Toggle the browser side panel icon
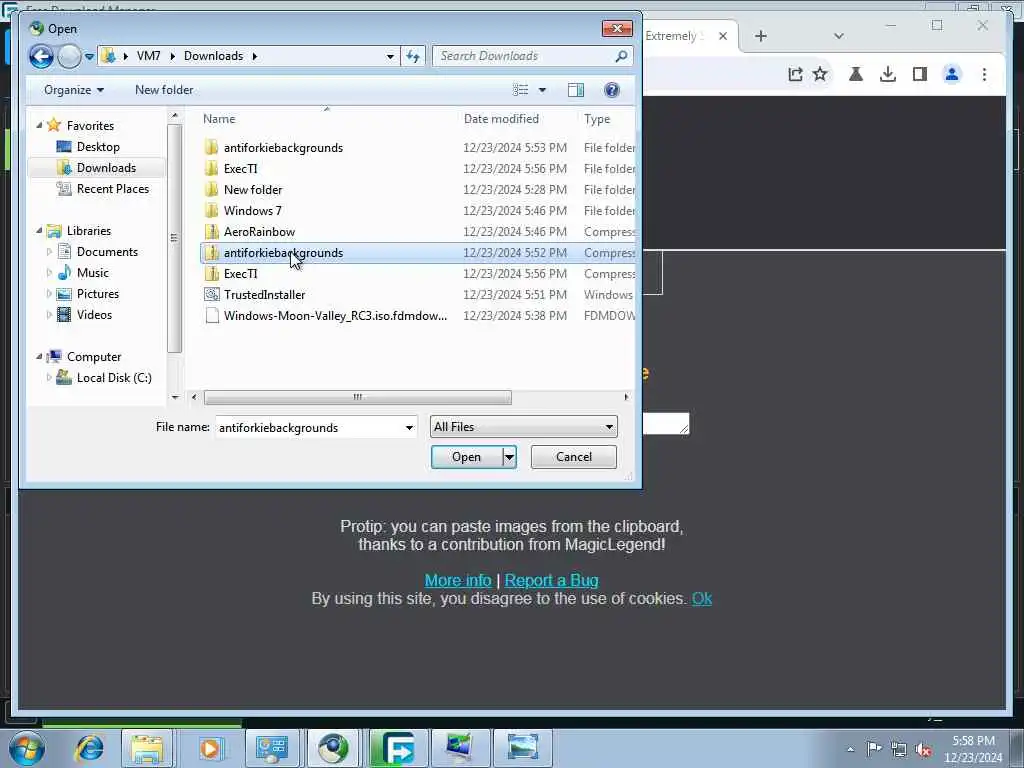This screenshot has width=1024, height=768. click(920, 74)
